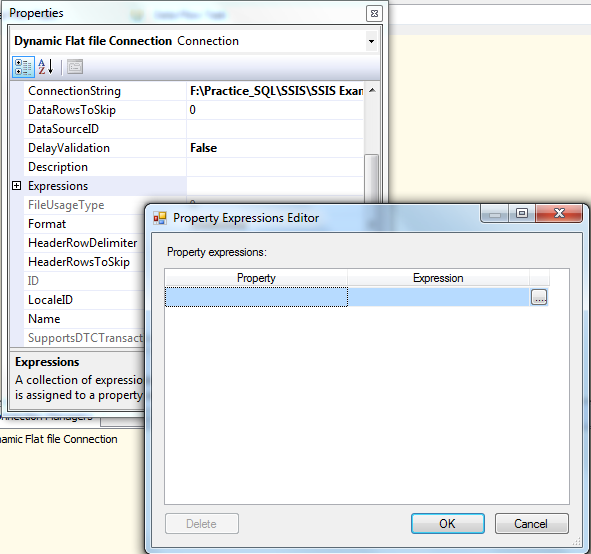
Task: Click the ConnectionString value field
Action: (x=275, y=91)
